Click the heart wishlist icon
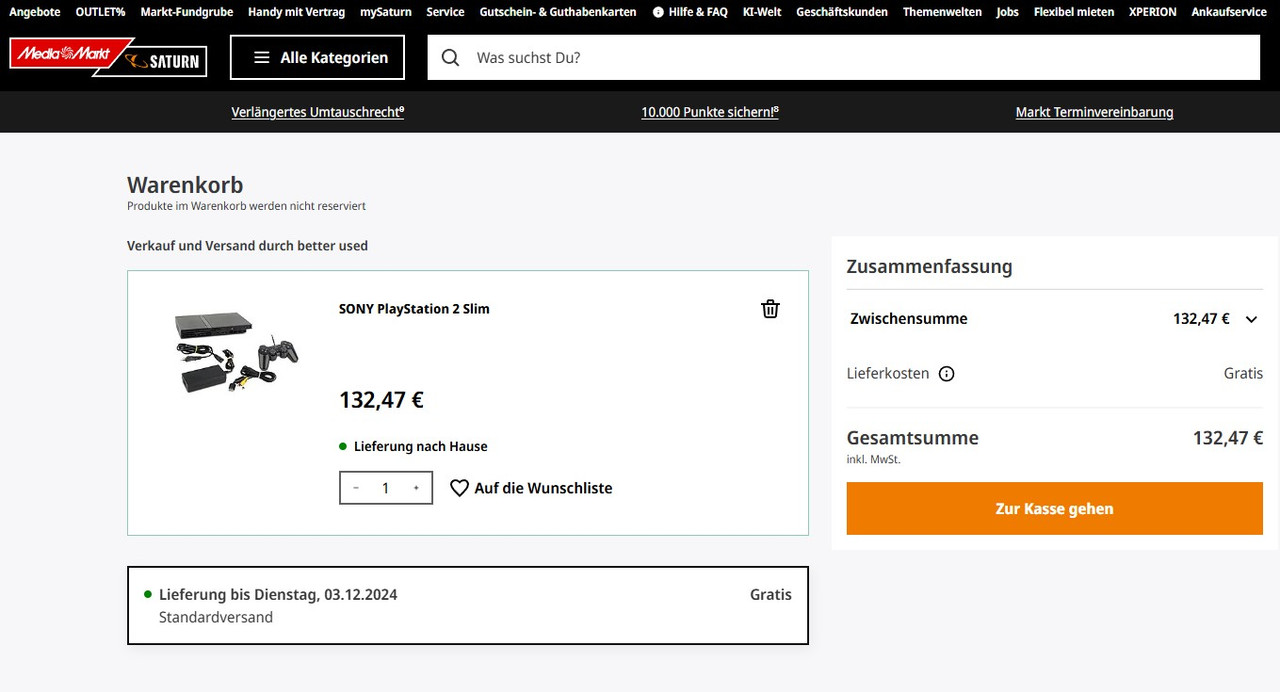This screenshot has height=692, width=1280. [459, 488]
